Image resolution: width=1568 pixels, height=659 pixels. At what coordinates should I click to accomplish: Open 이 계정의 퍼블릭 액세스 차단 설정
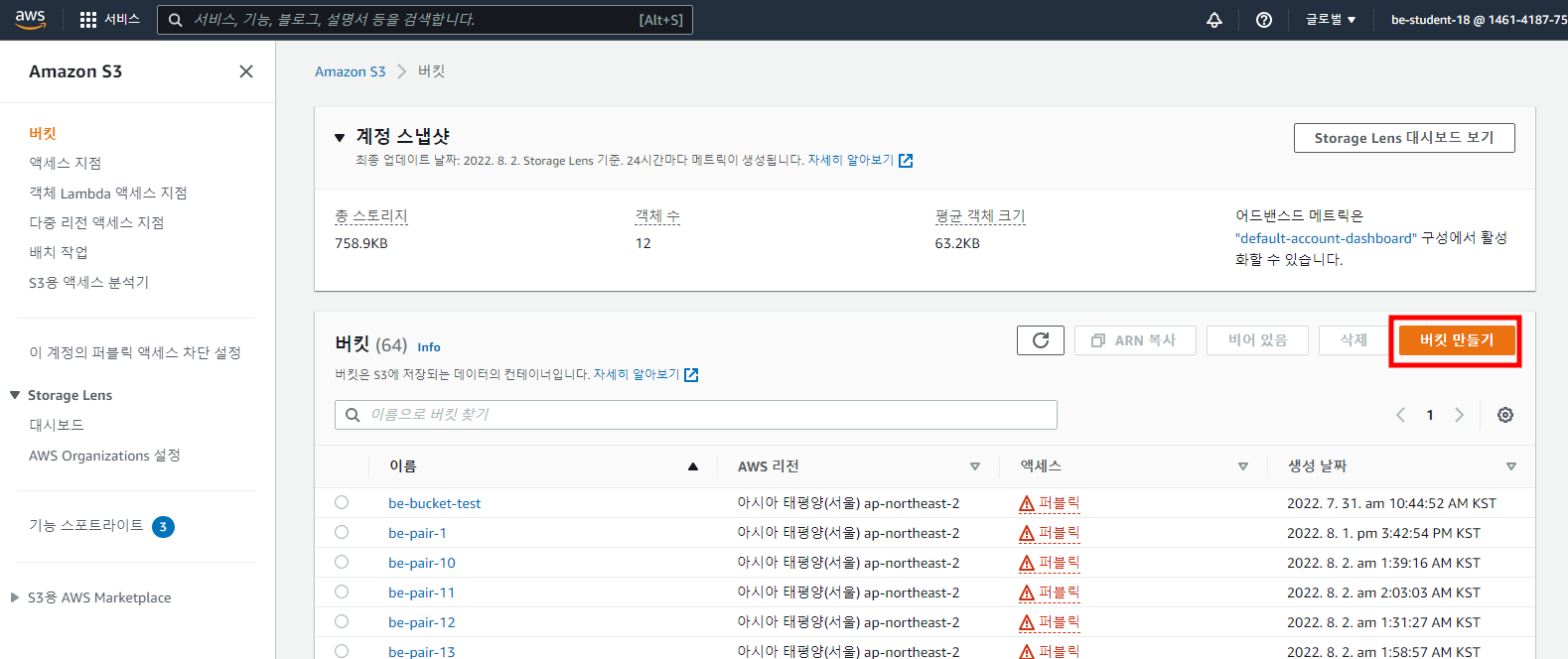point(135,352)
